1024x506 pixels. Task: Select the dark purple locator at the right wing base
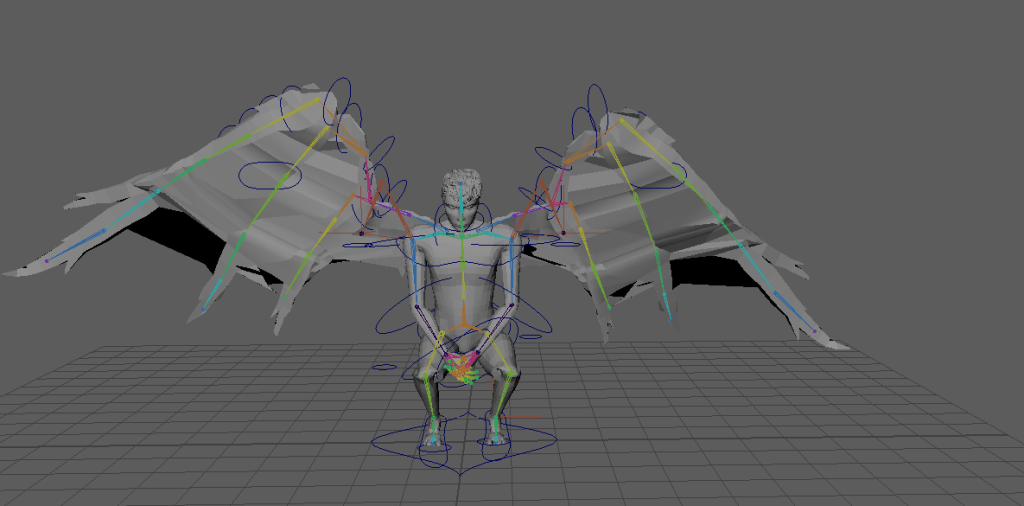tap(562, 232)
